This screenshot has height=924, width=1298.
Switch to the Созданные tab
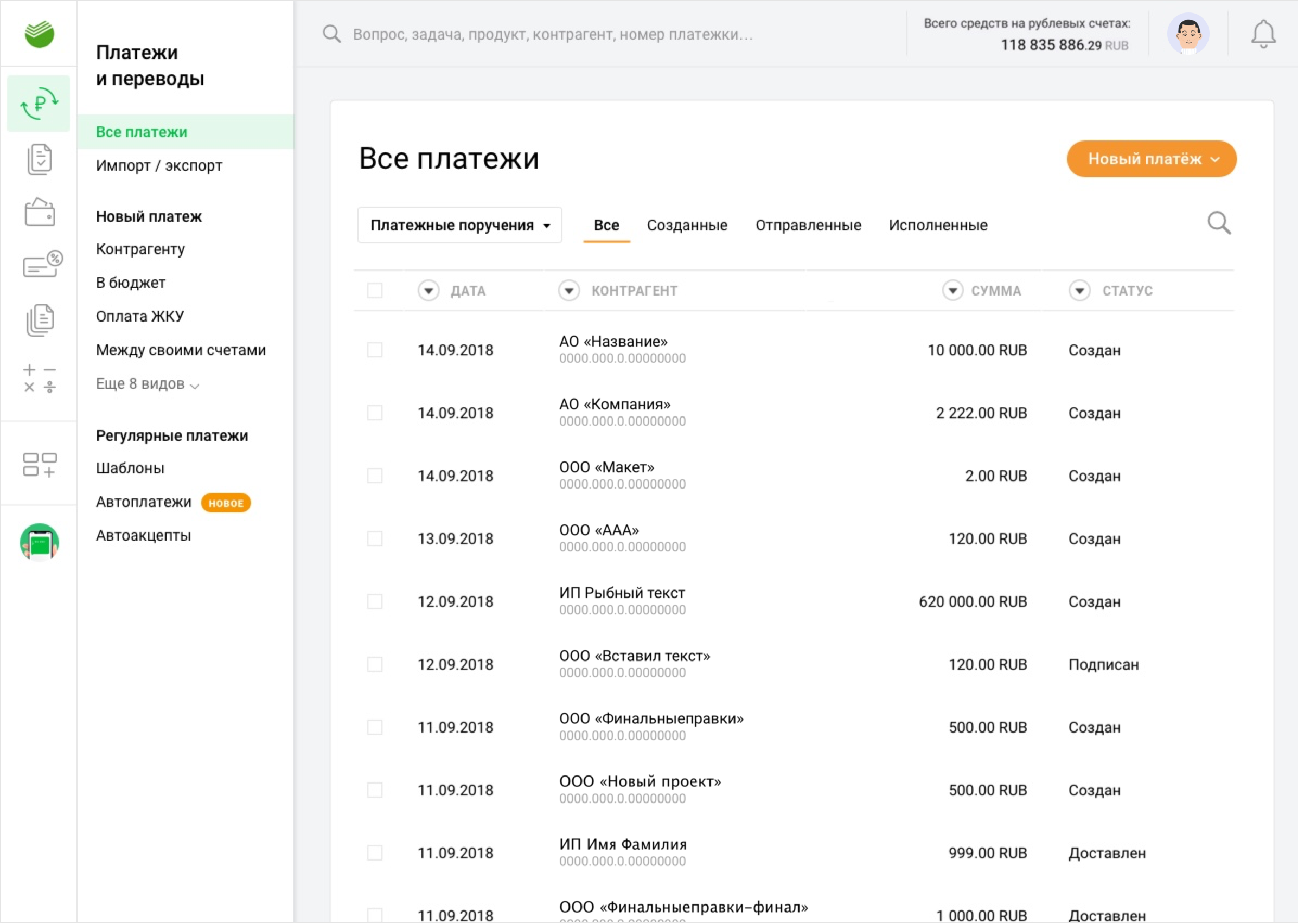(x=687, y=226)
